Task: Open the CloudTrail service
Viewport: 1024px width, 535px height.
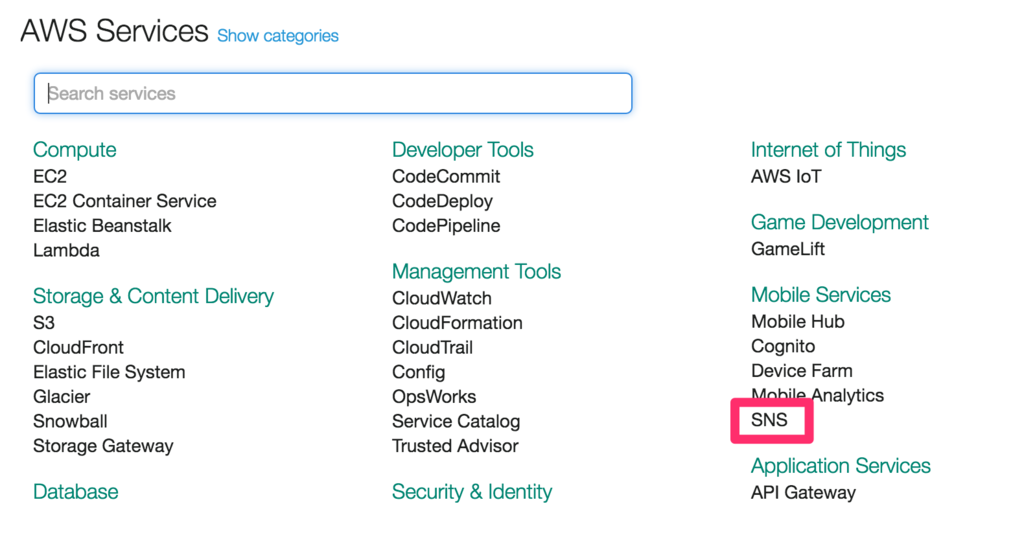Action: coord(432,348)
